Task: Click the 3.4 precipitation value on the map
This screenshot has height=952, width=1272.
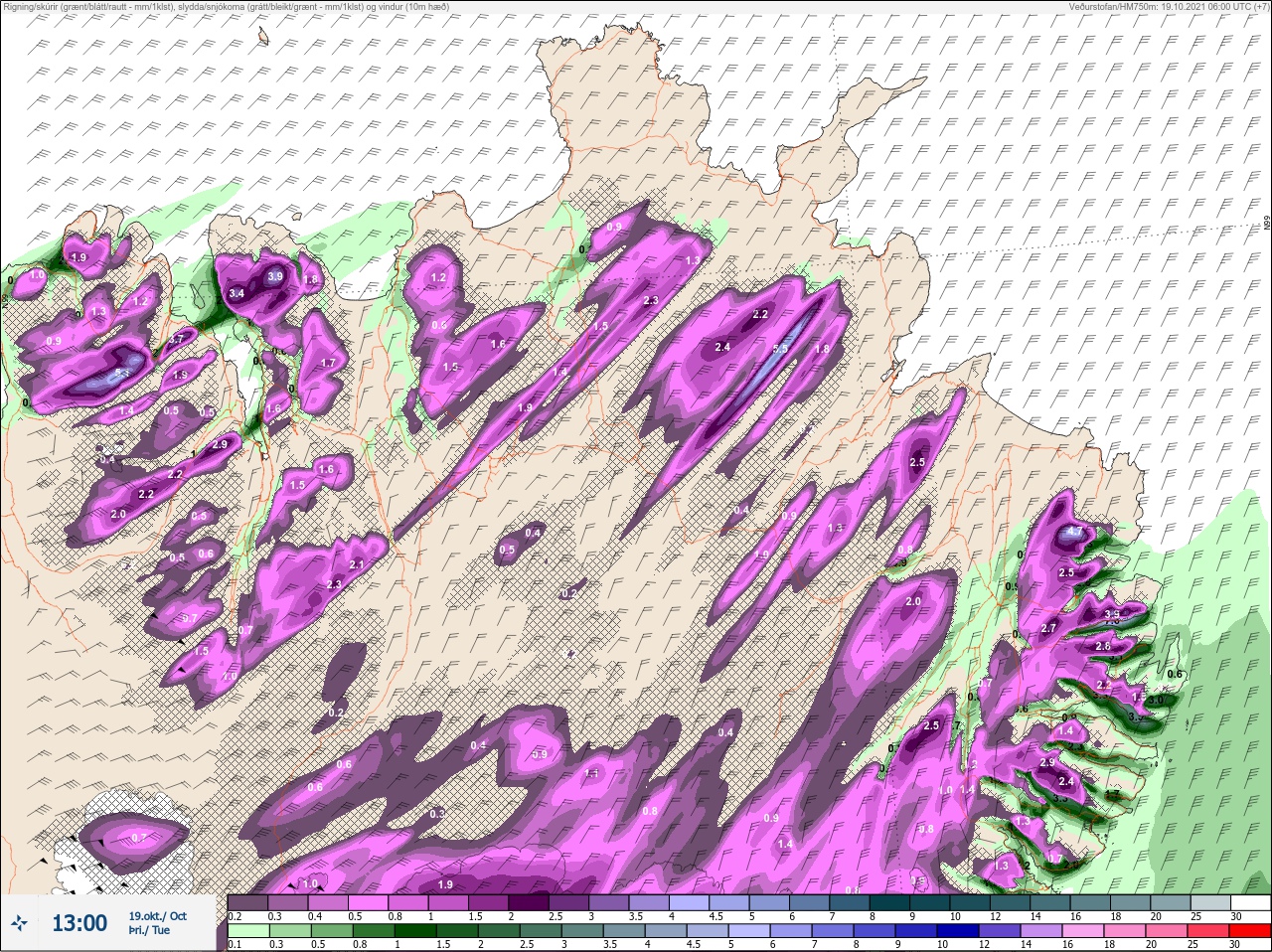Action: click(237, 293)
